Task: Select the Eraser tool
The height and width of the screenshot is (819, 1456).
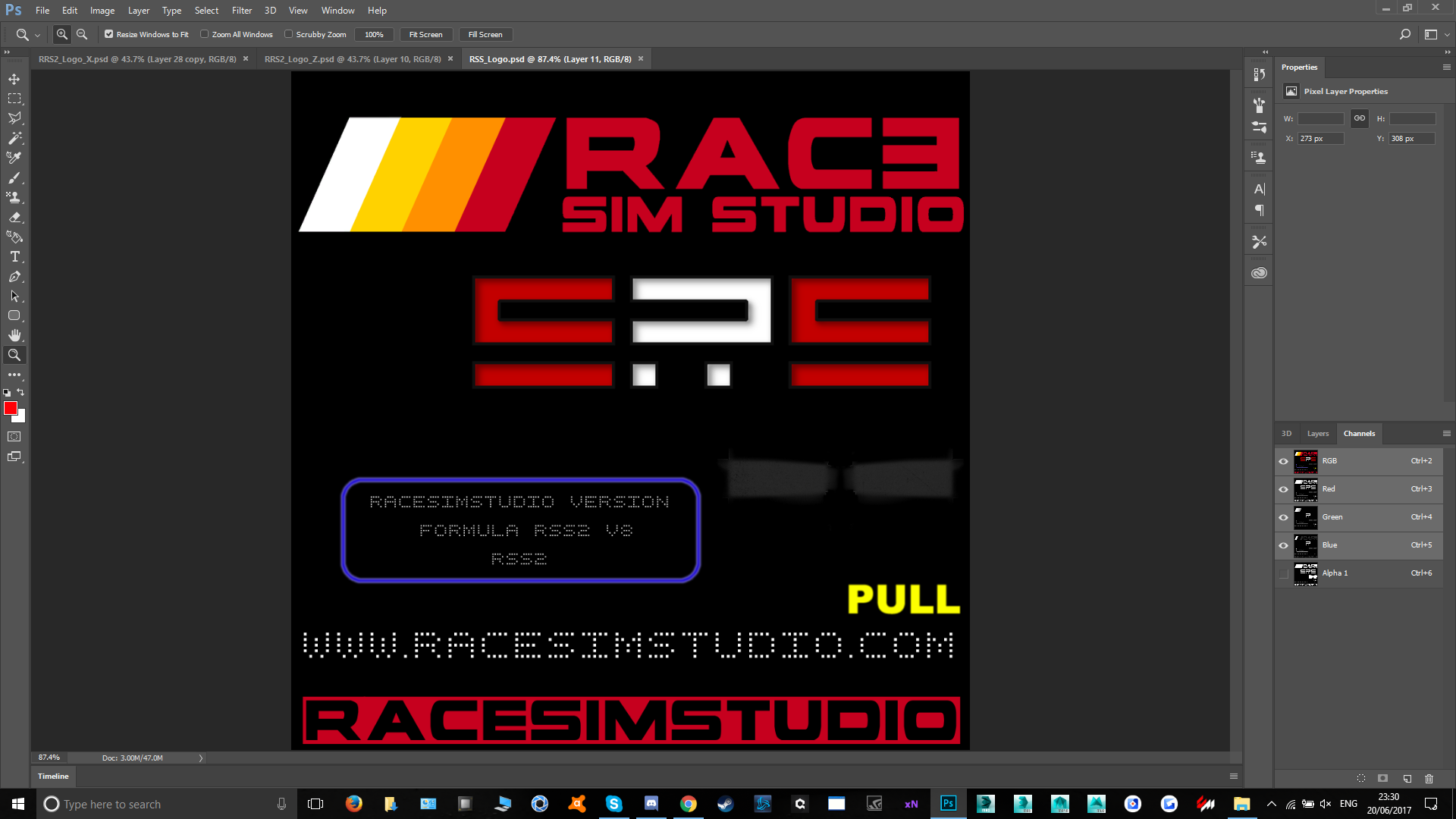Action: 14,217
